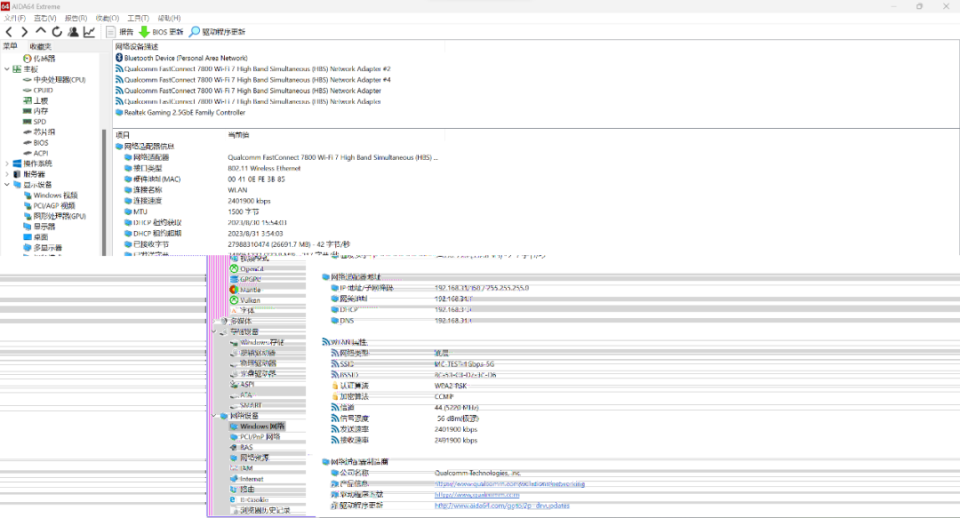The width and height of the screenshot is (960, 518).
Task: Select the PCI/AGP 视频 tree item
Action: (x=49, y=206)
